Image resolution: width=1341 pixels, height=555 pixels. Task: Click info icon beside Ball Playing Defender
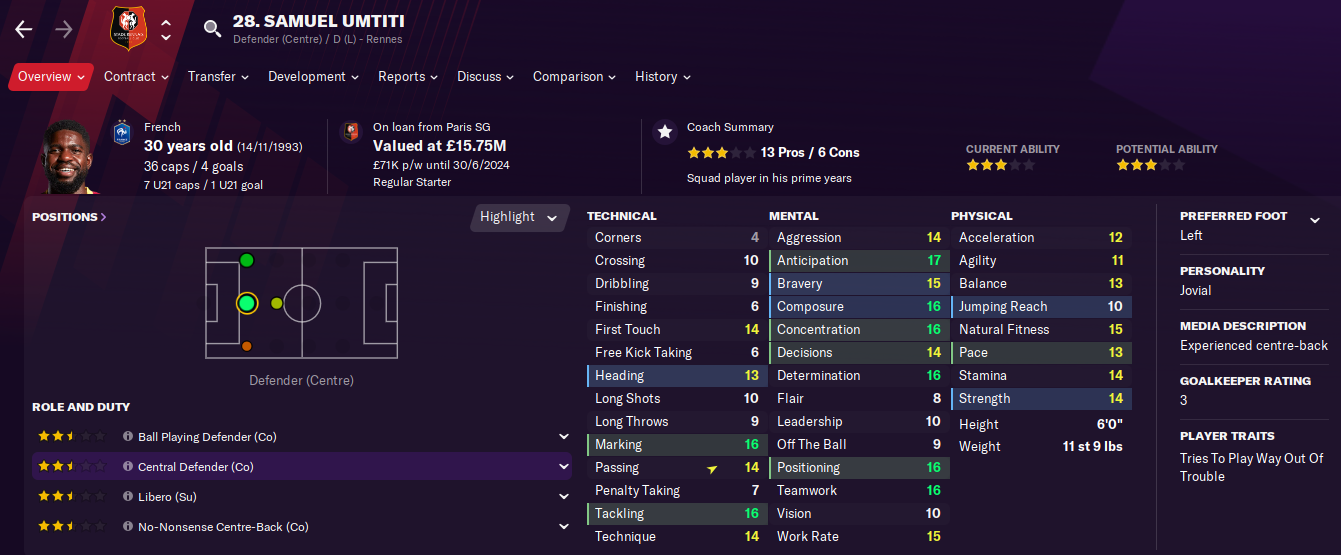click(x=128, y=437)
